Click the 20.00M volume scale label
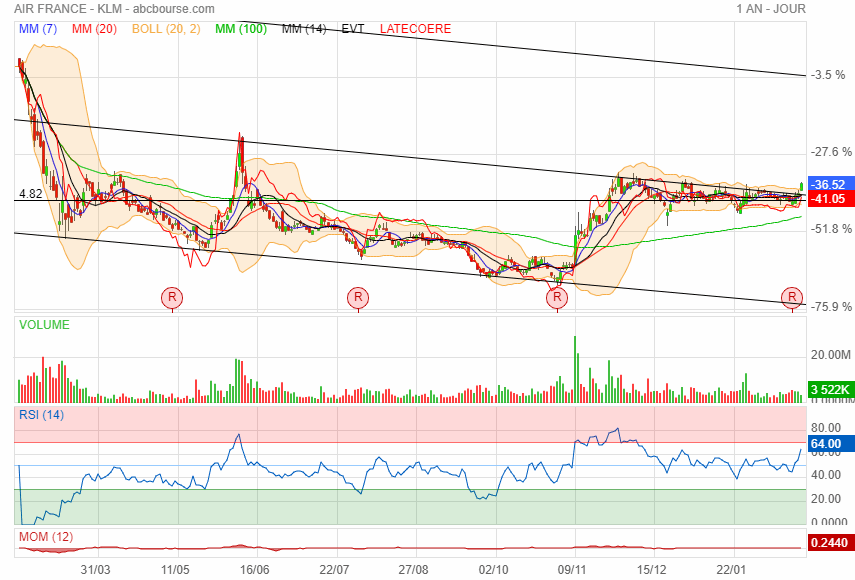Screen dimensions: 855x580 point(830,355)
